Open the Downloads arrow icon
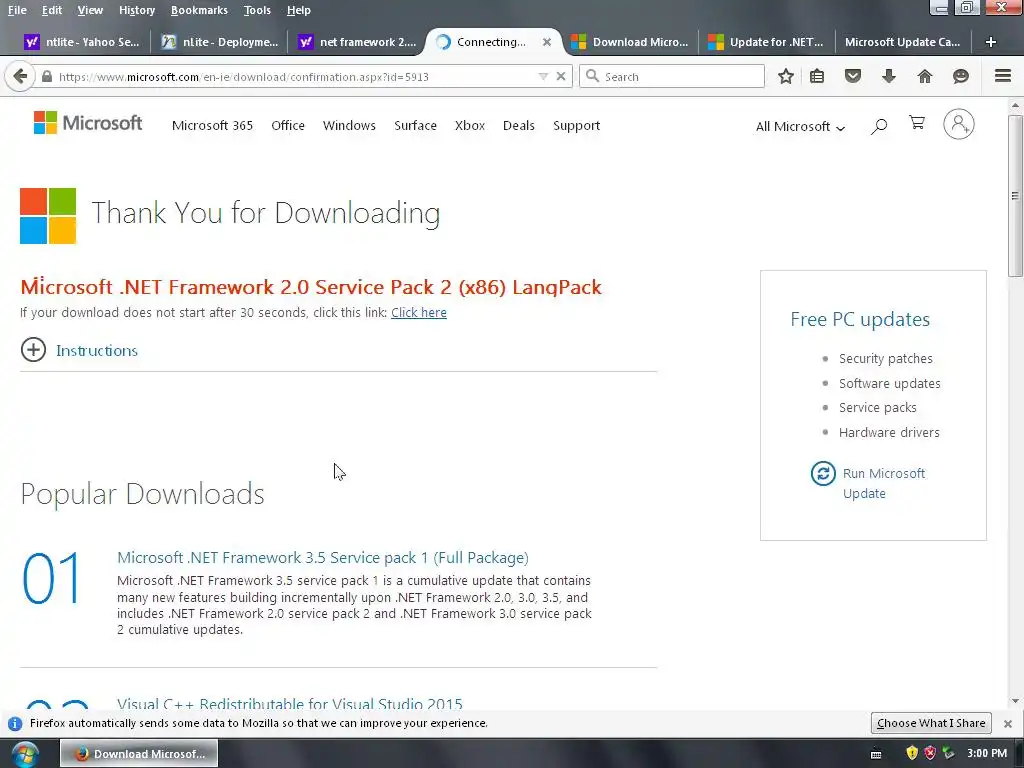Screen dimensions: 1024x768 pyautogui.click(x=888, y=76)
